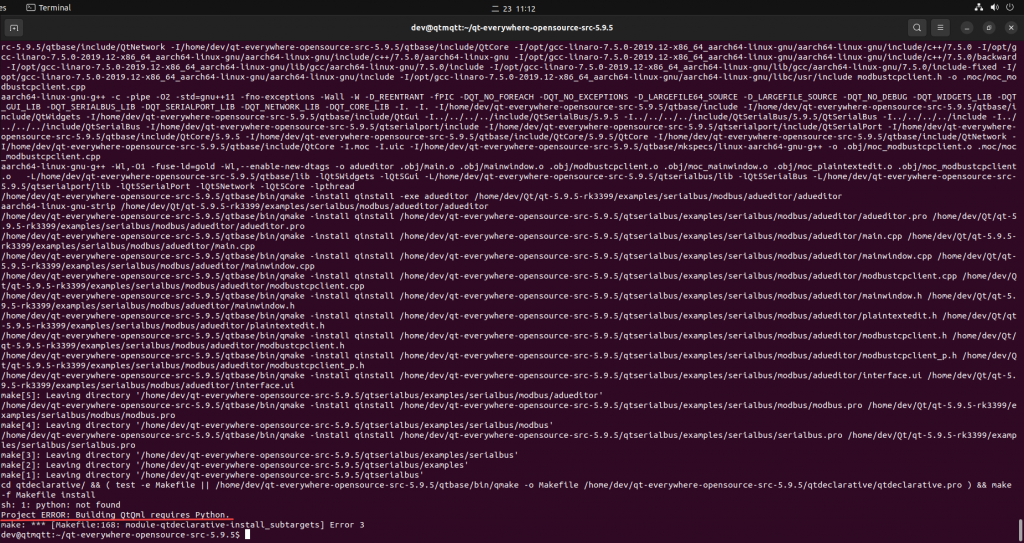Open the power system menu
1024x543 pixels.
click(1010, 8)
